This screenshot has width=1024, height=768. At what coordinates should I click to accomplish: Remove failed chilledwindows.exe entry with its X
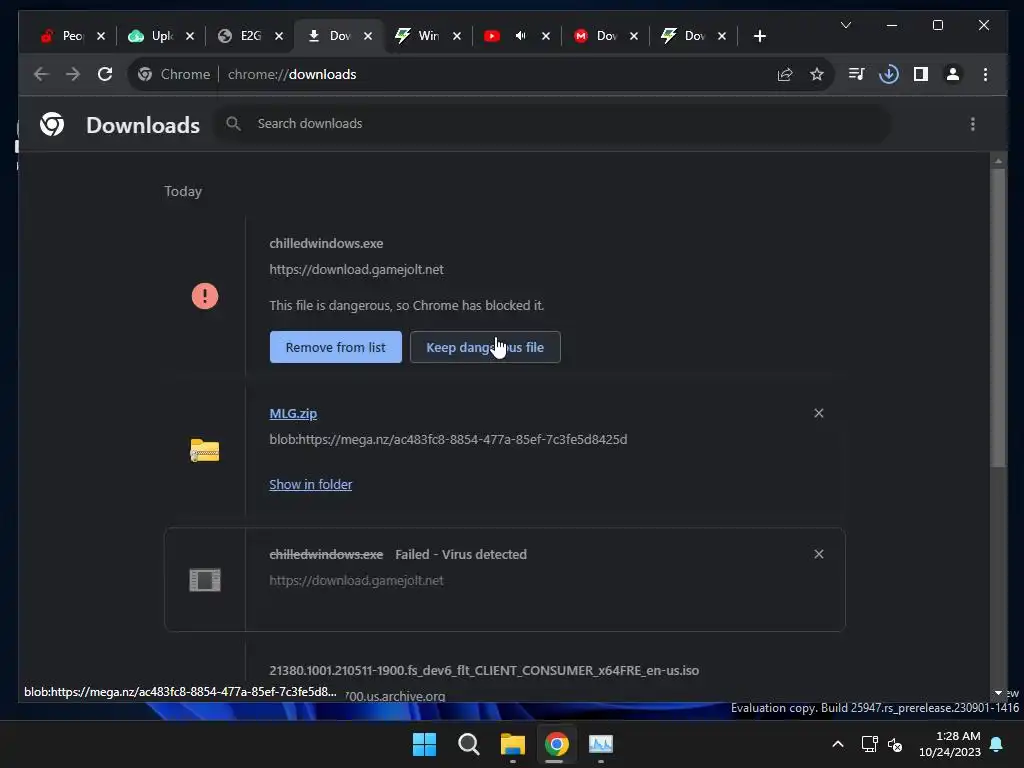click(x=818, y=554)
